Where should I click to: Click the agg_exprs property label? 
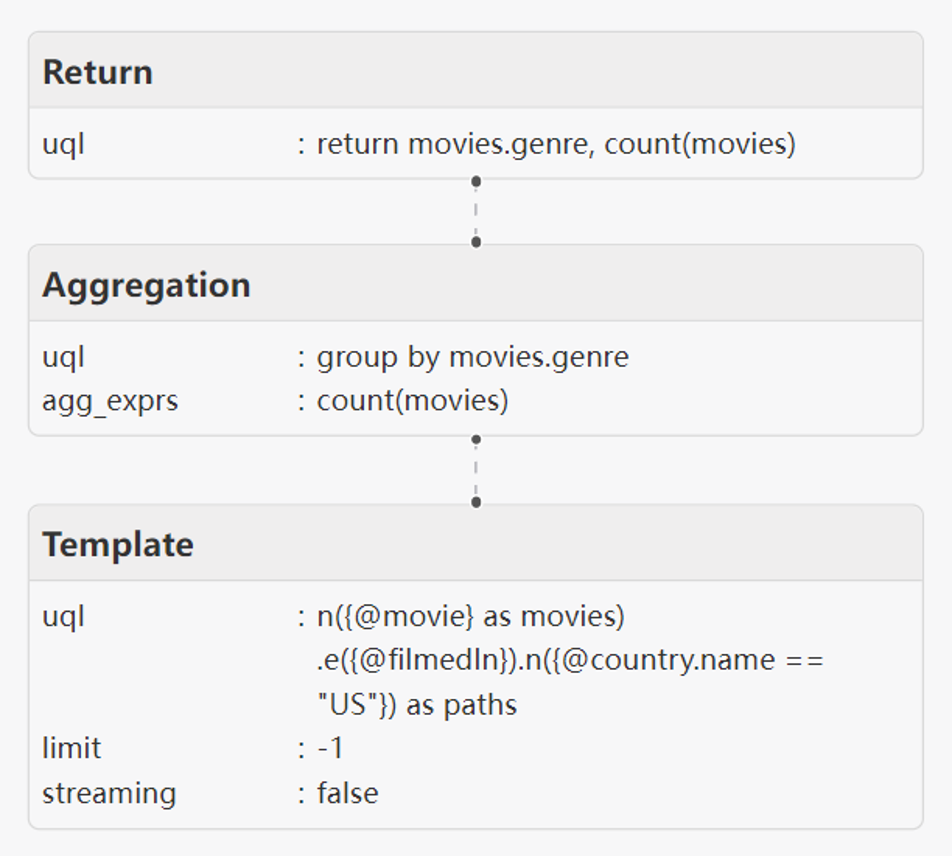click(110, 401)
